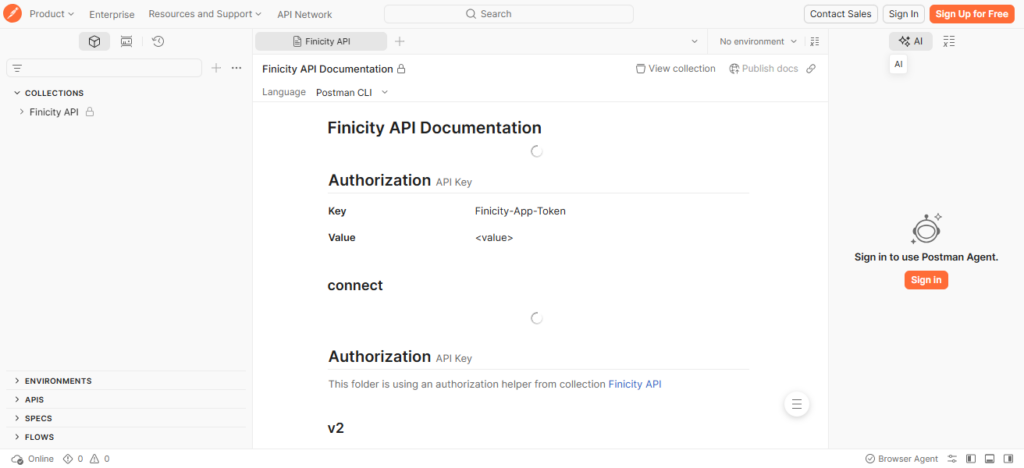Click Sign Up for Free
This screenshot has height=468, width=1024.
[972, 14]
